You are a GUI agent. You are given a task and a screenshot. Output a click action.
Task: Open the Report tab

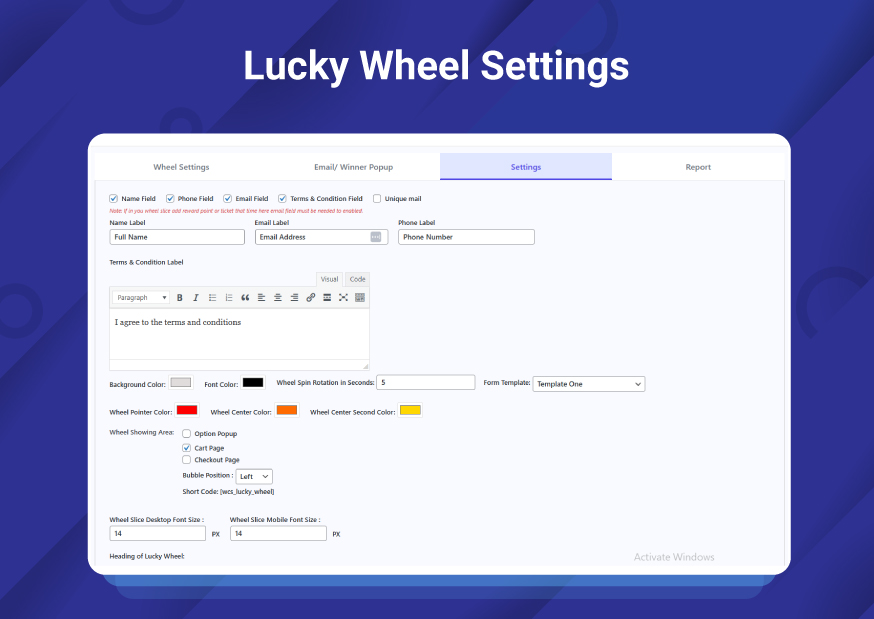698,167
